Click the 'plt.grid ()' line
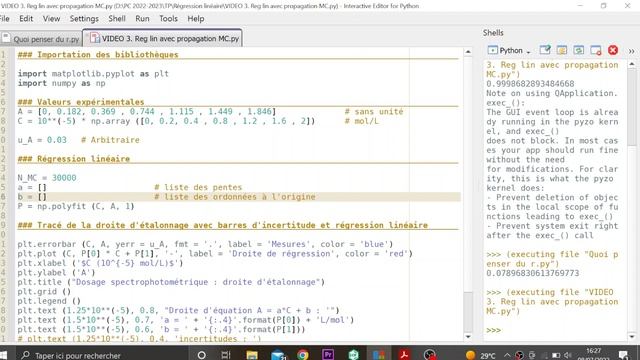The height and width of the screenshot is (360, 640). pos(44,291)
